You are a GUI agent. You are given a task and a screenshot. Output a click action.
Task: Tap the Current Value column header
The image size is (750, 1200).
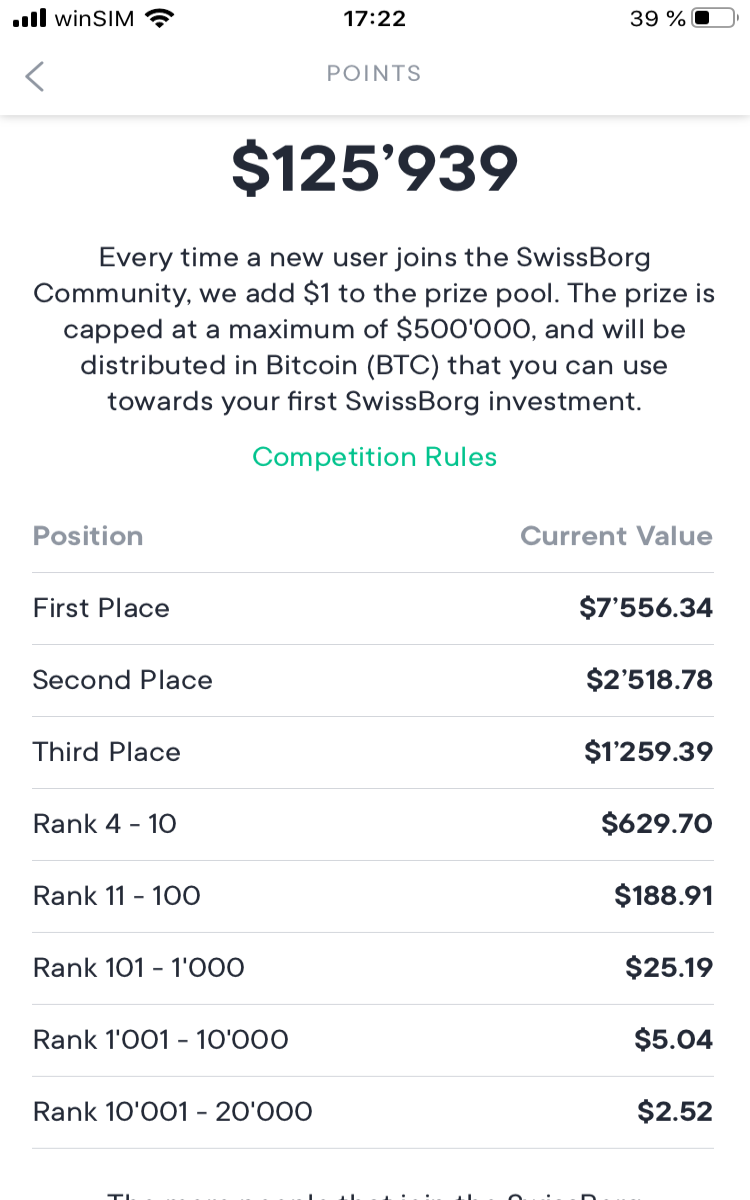(x=616, y=536)
